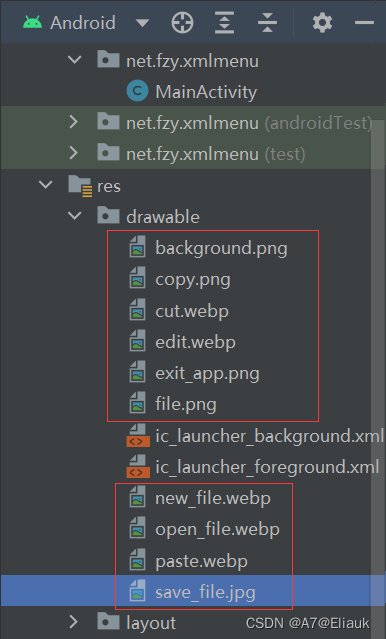
Task: Select ic_launcher_background.xml file
Action: pyautogui.click(x=269, y=436)
